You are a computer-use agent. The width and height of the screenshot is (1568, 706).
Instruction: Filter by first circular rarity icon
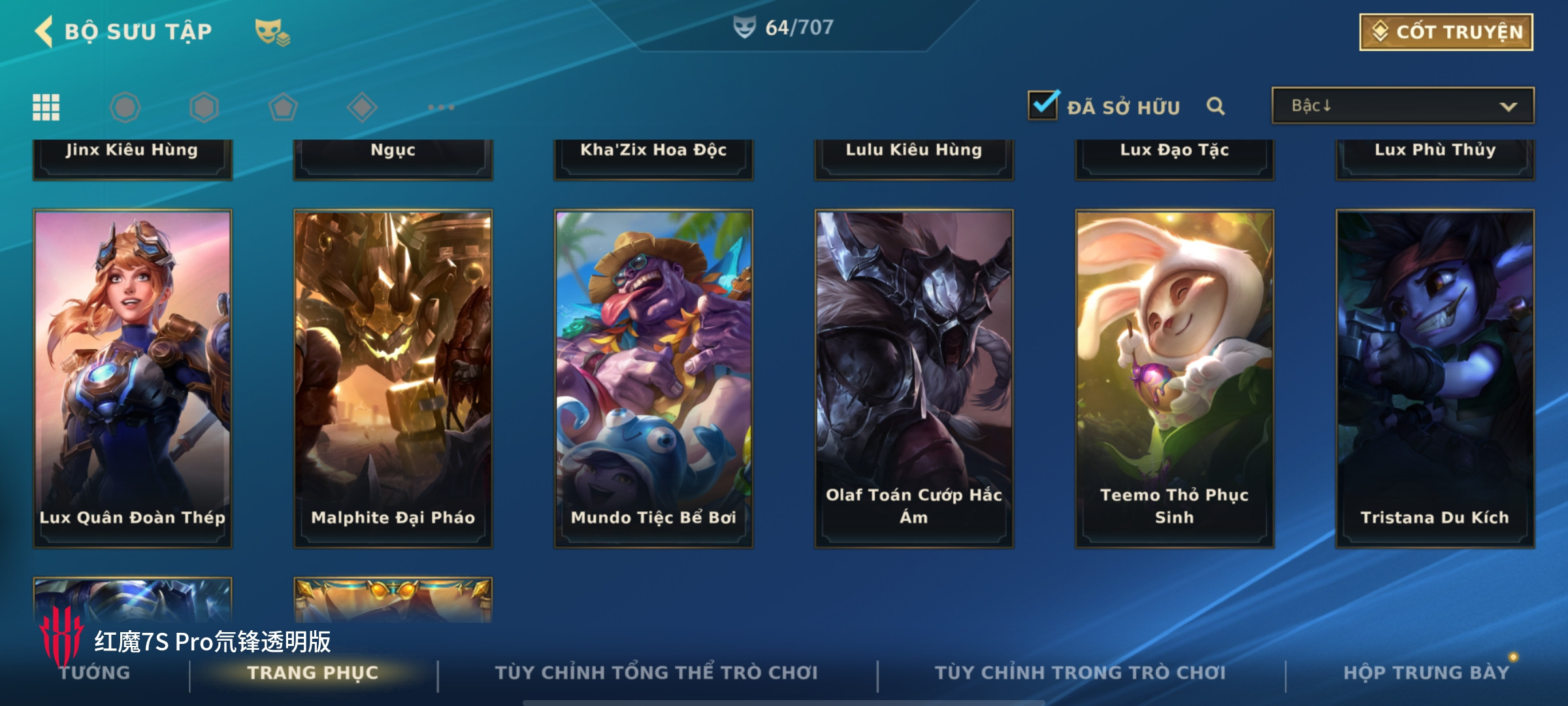point(125,107)
